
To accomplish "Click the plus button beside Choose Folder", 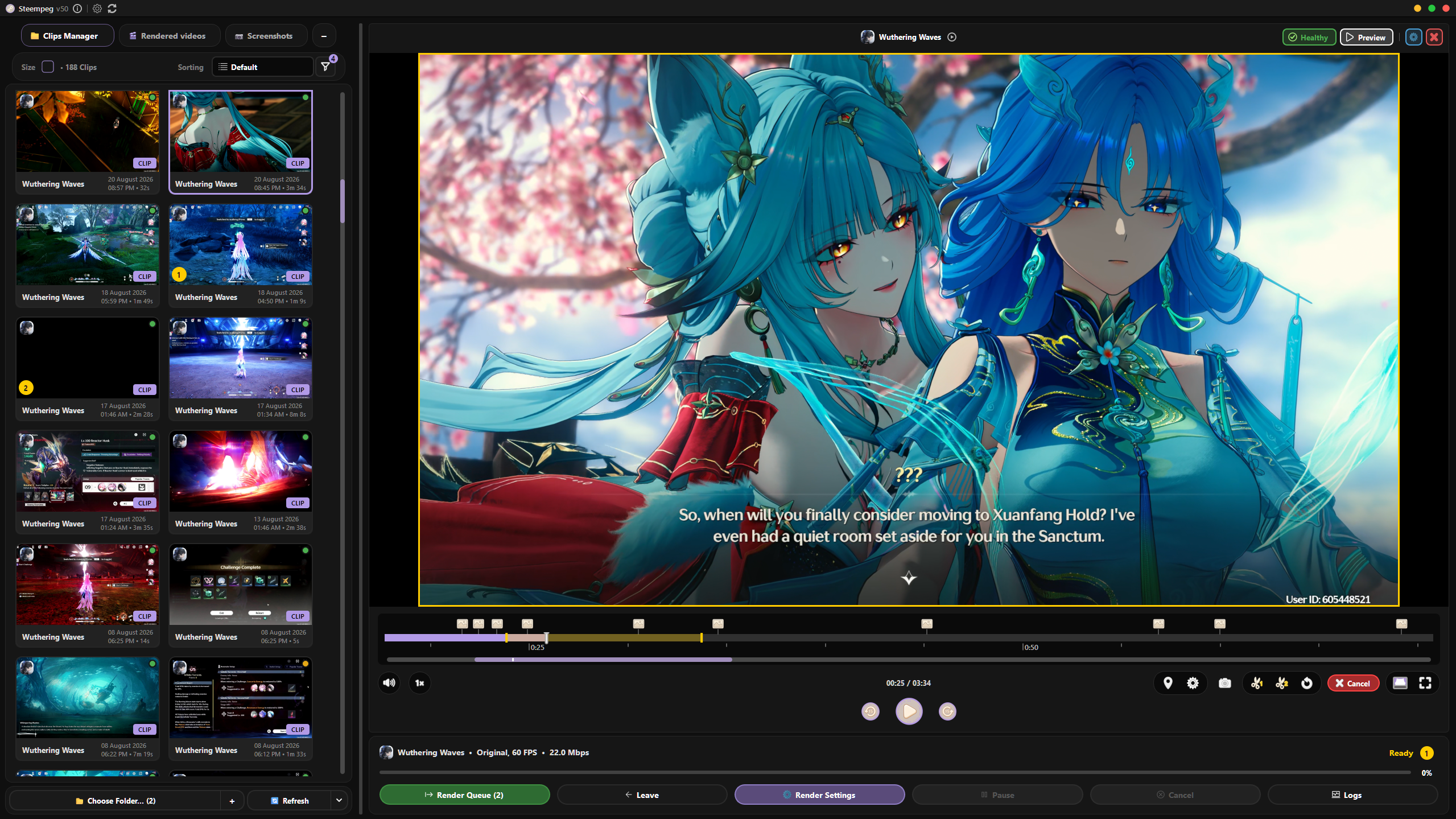I will [x=232, y=800].
